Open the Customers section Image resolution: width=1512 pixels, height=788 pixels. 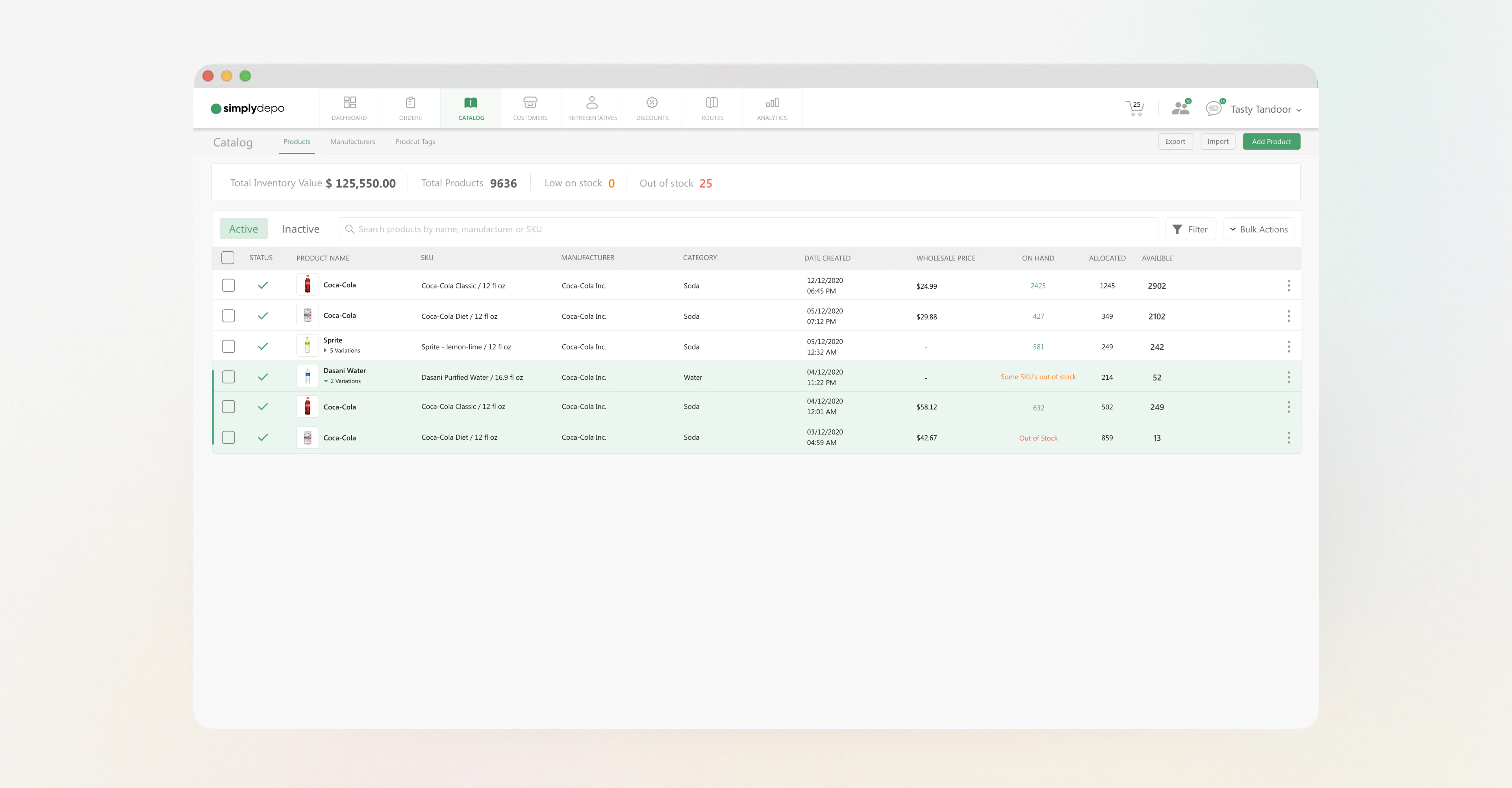point(530,108)
